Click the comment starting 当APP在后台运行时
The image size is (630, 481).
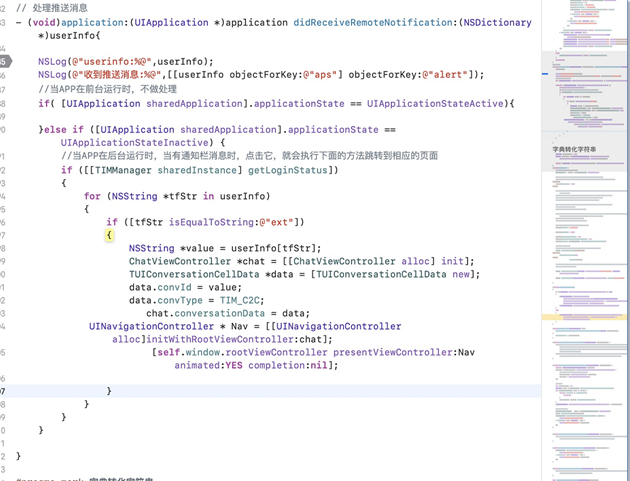(x=249, y=156)
